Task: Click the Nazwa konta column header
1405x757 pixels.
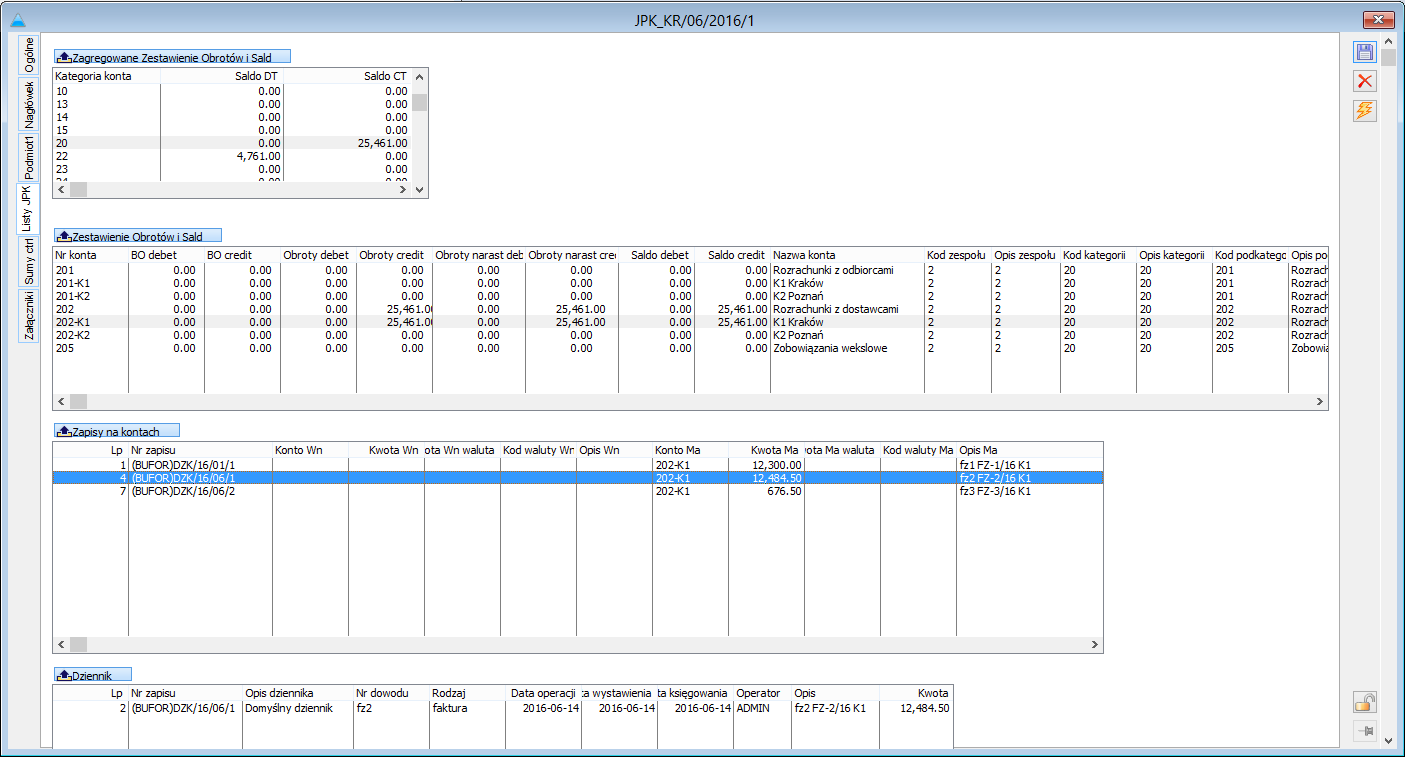Action: [847, 255]
